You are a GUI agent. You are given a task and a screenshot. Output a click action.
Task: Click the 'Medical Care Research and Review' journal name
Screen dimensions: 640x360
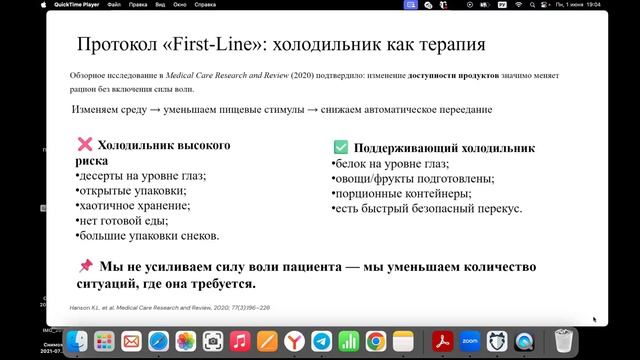[x=227, y=76]
